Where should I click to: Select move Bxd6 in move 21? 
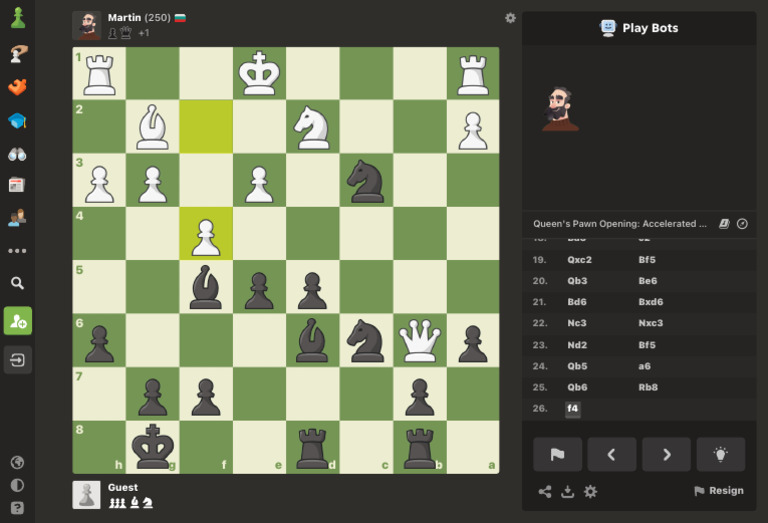click(x=651, y=302)
